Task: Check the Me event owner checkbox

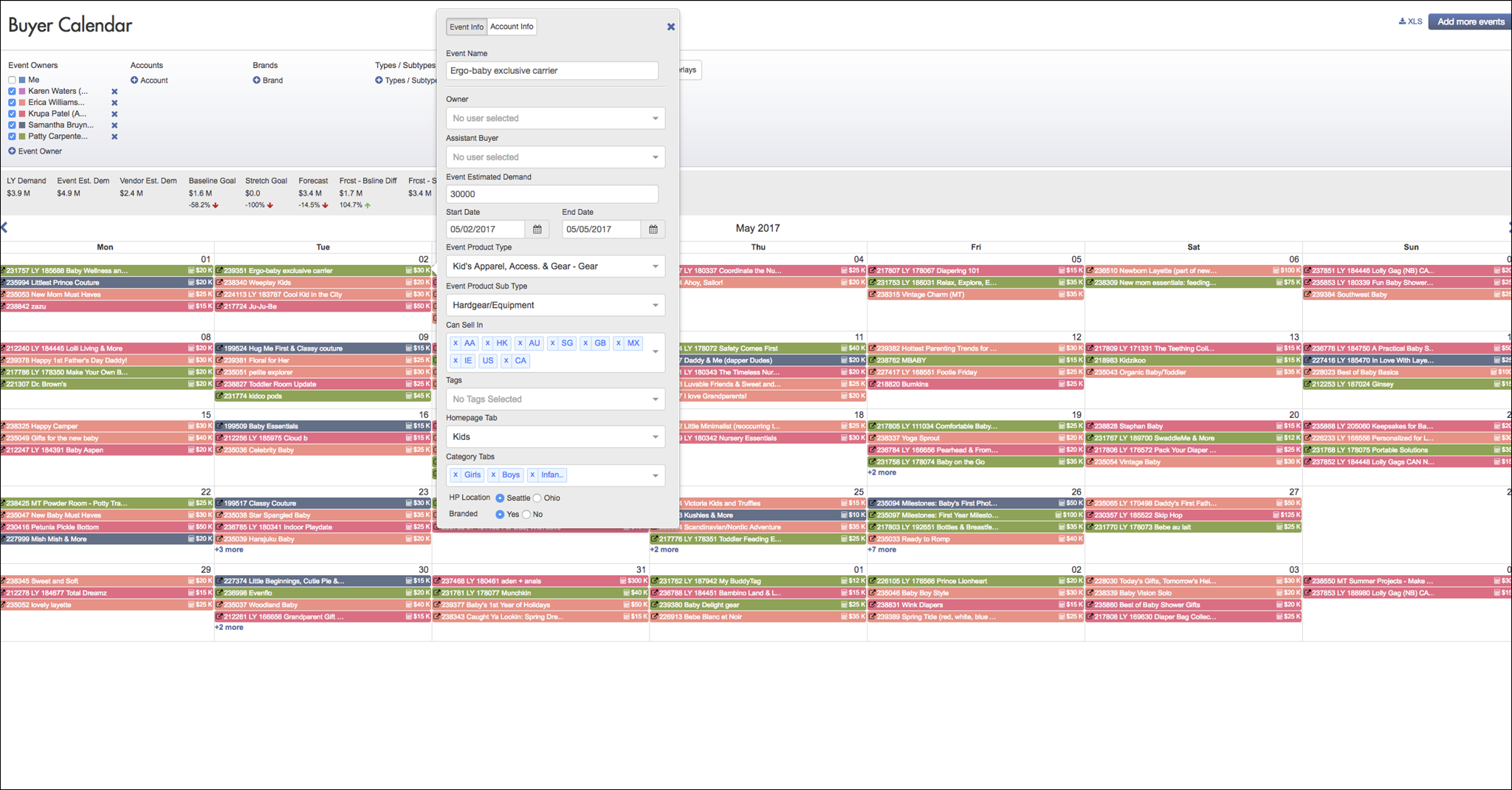Action: [12, 80]
